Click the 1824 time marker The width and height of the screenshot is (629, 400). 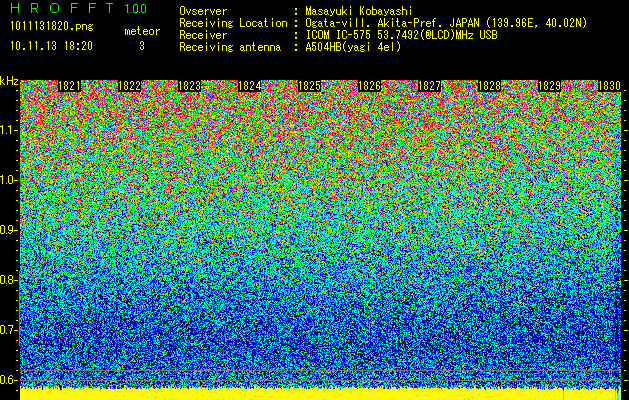(250, 86)
